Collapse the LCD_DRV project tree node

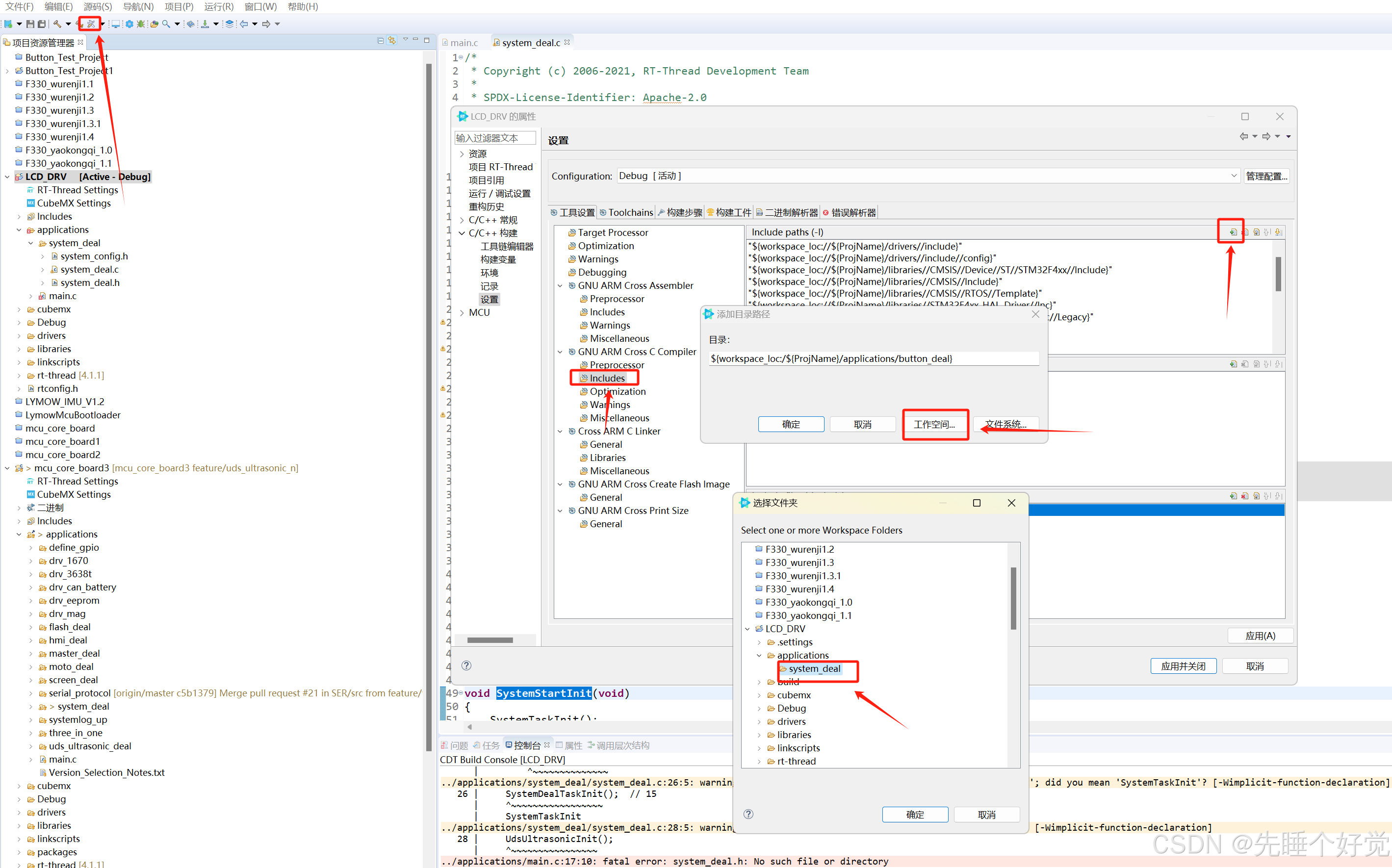click(x=7, y=177)
